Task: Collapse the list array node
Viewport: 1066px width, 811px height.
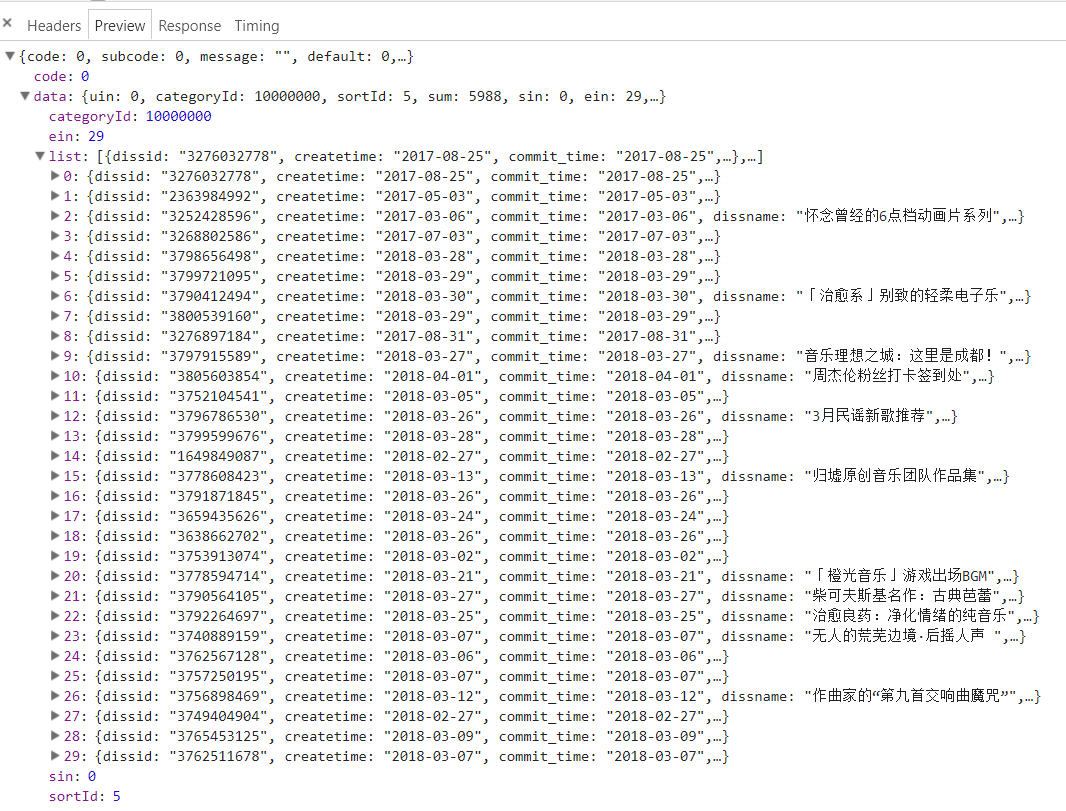Action: [40, 156]
